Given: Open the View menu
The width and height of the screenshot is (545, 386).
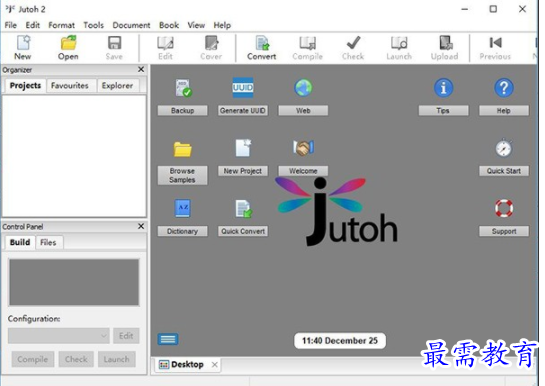Looking at the screenshot, I should (x=196, y=25).
